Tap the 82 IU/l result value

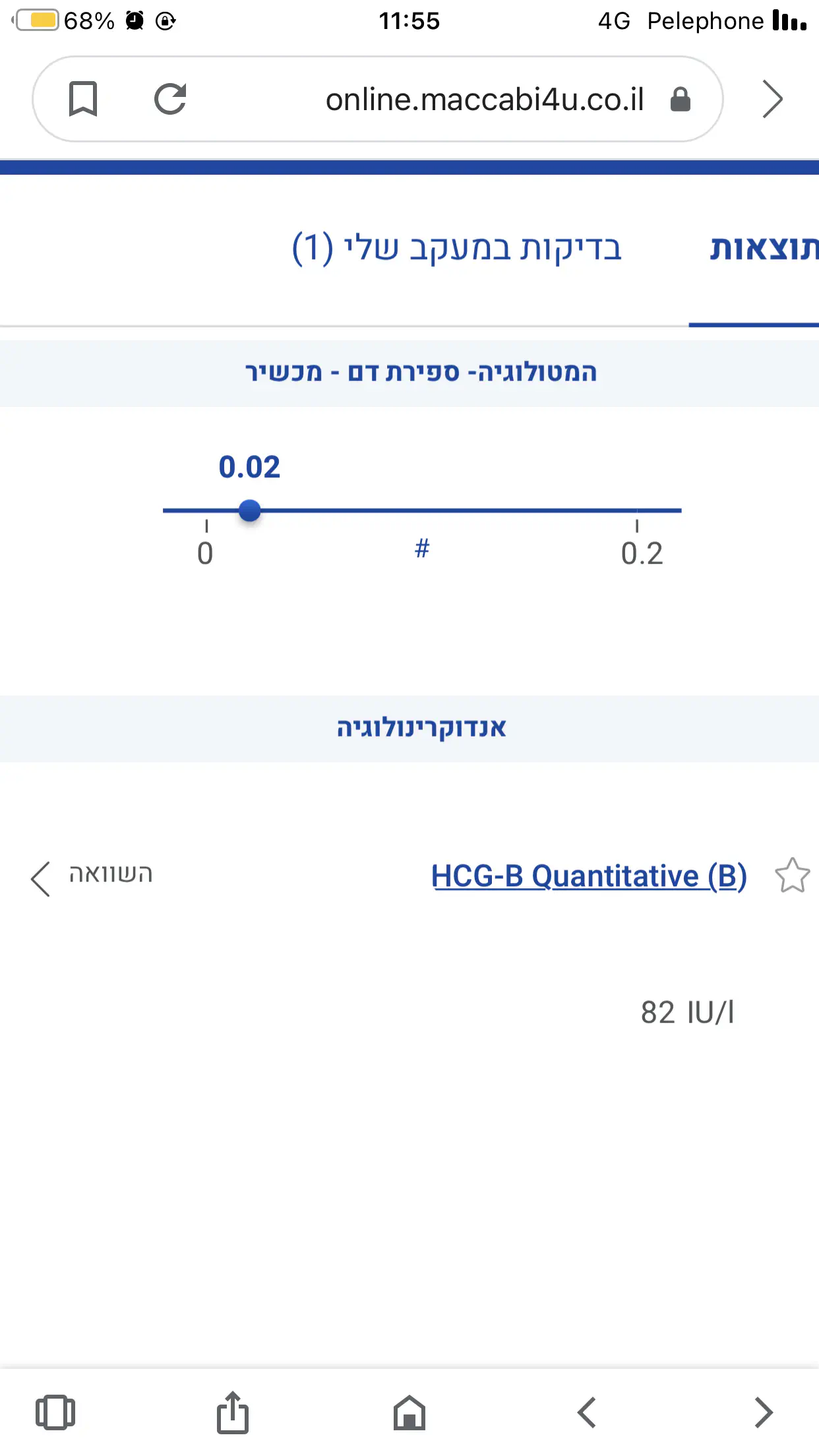(x=686, y=1012)
